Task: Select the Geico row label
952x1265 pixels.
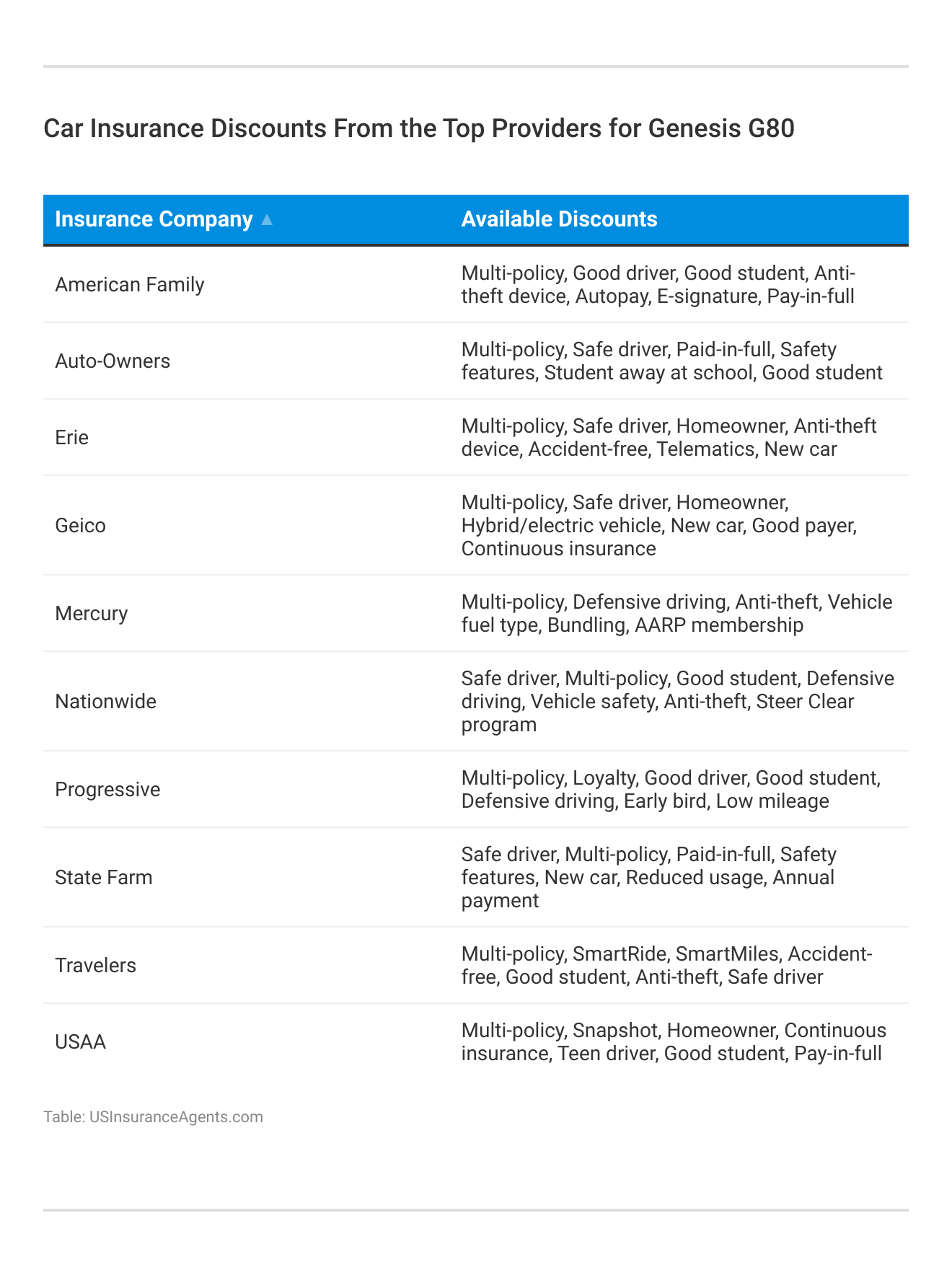Action: (x=81, y=526)
